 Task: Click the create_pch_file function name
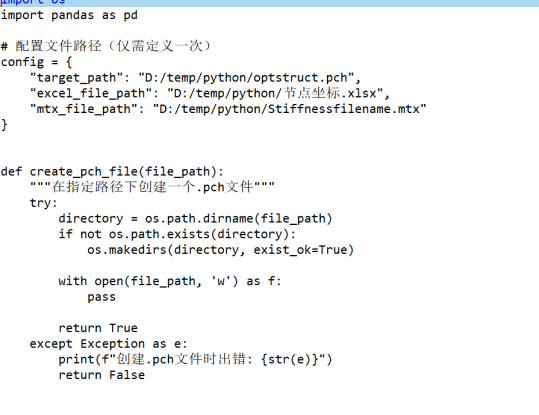[x=84, y=172]
